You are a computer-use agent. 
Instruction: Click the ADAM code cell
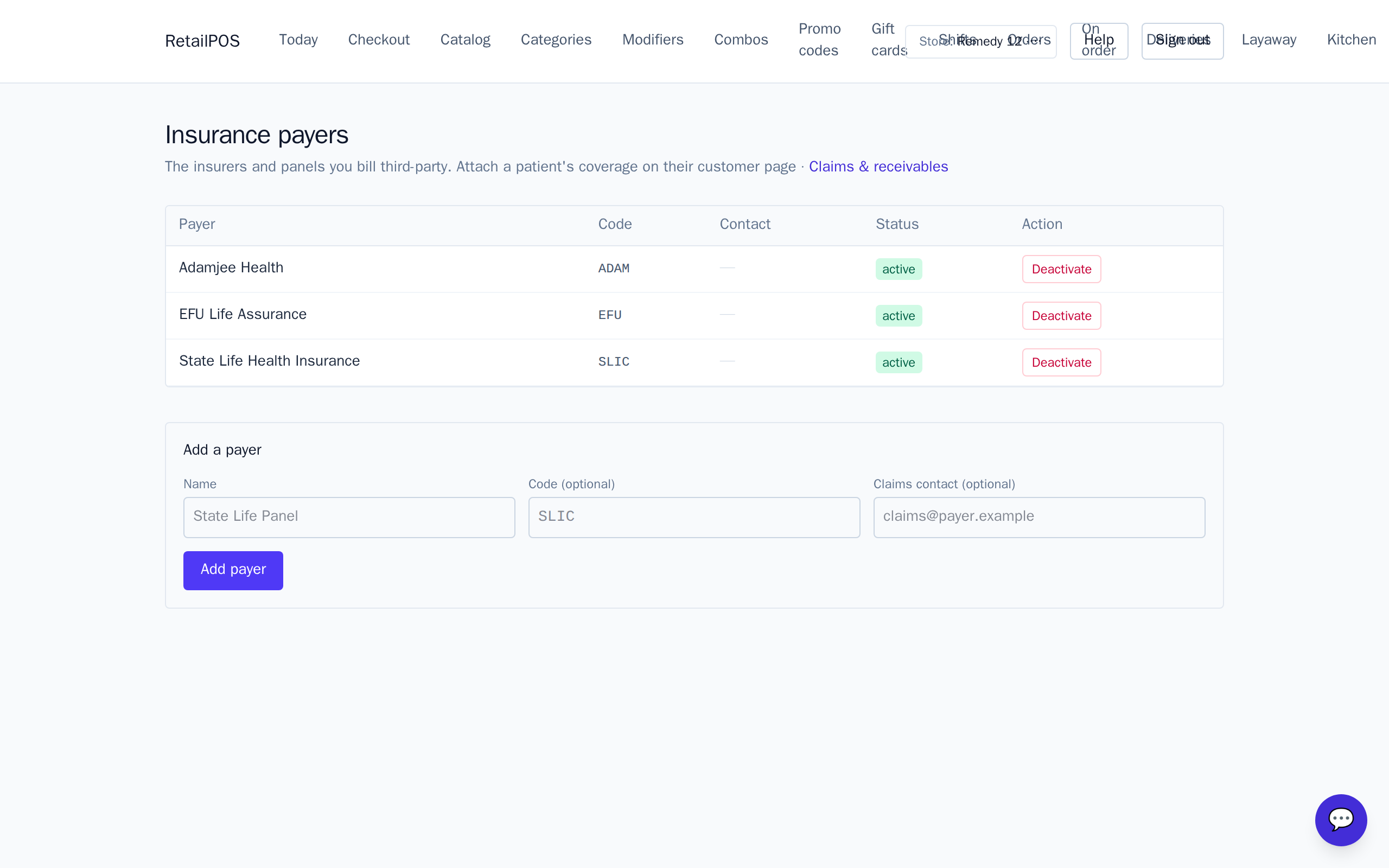point(614,269)
